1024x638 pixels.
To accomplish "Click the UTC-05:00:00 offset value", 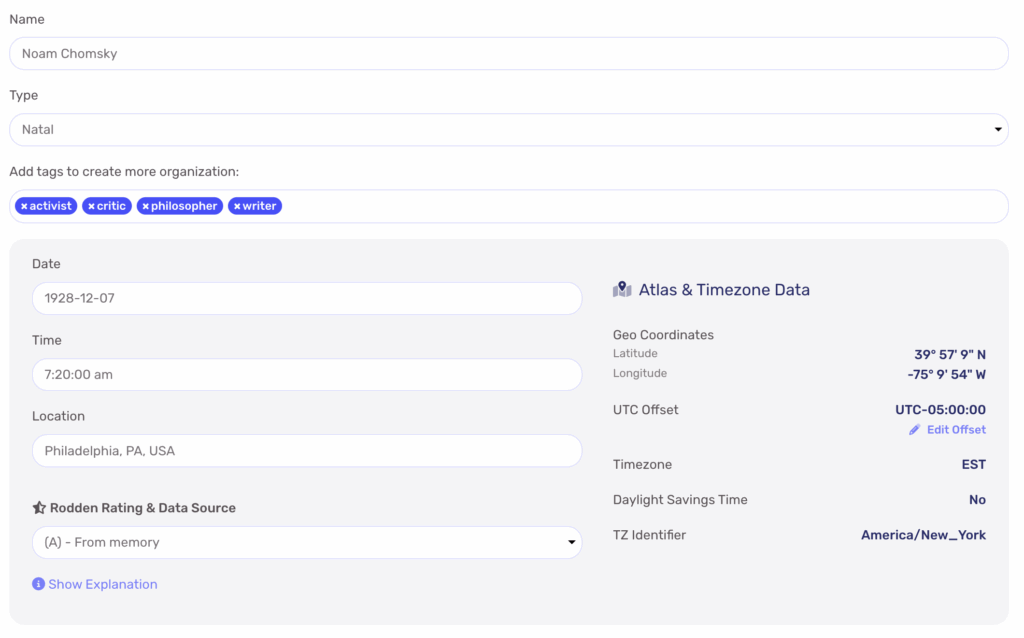I will point(940,410).
